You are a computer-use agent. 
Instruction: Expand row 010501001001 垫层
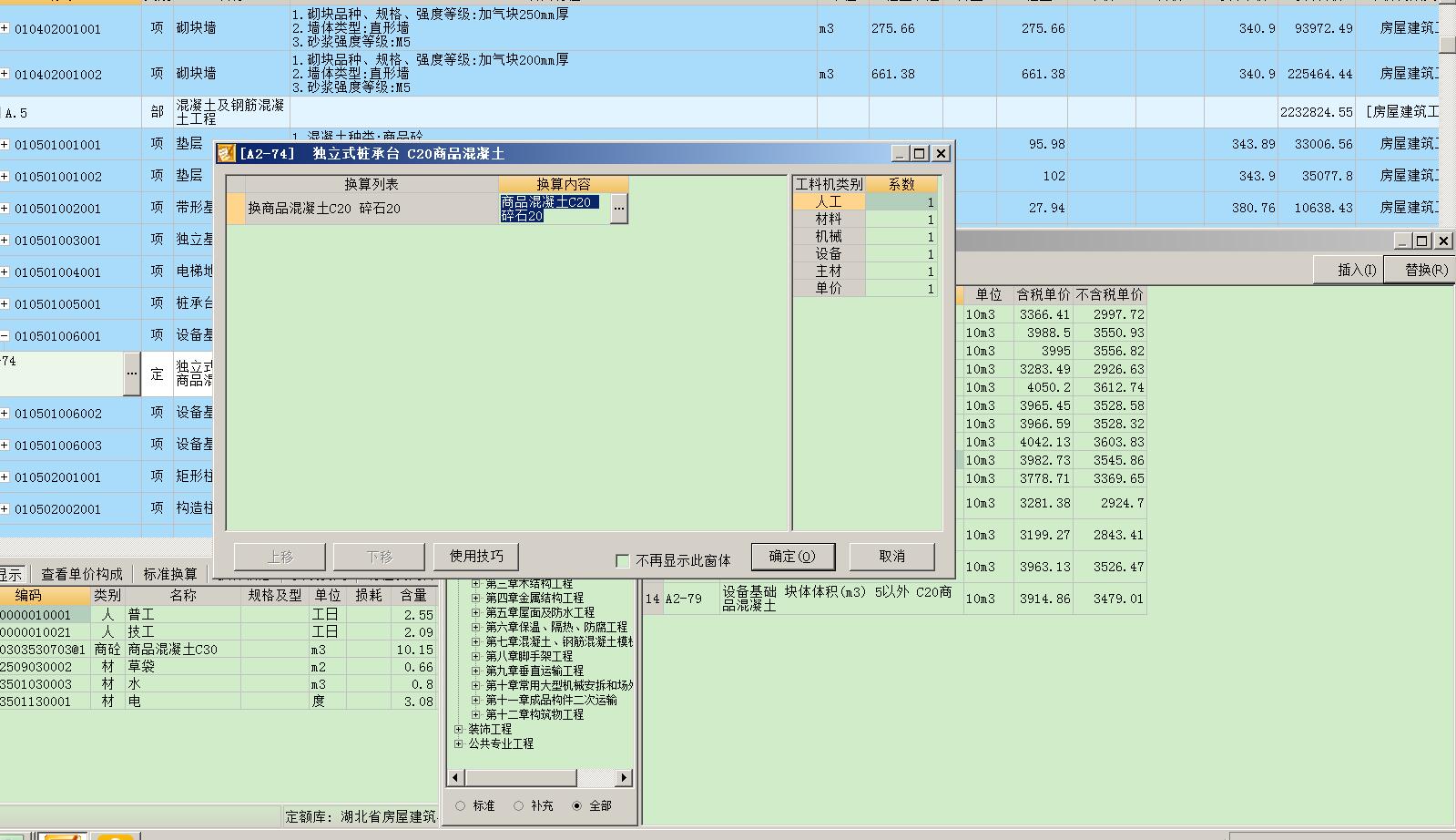point(5,144)
